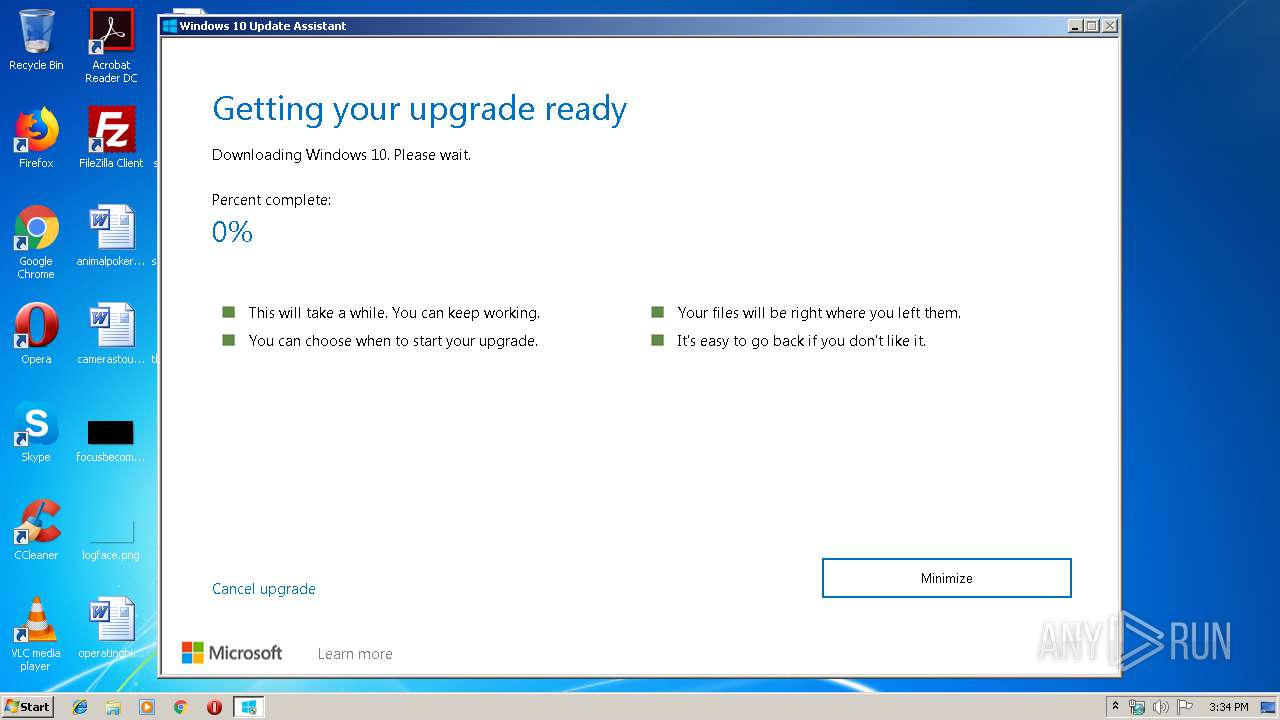Close the Update Assistant window
The width and height of the screenshot is (1280, 720).
pyautogui.click(x=1109, y=26)
